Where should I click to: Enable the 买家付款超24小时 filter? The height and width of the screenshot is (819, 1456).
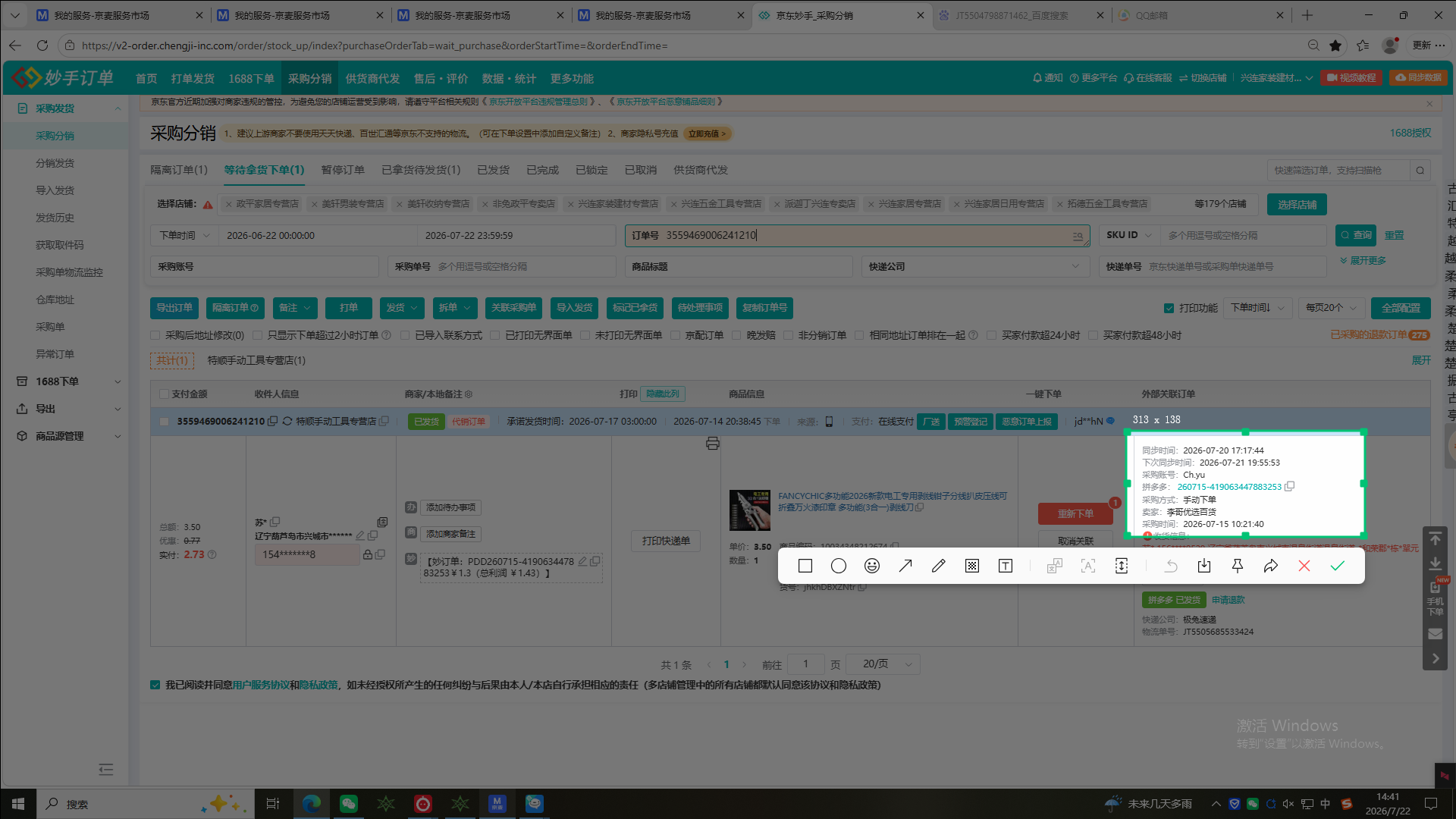(991, 335)
